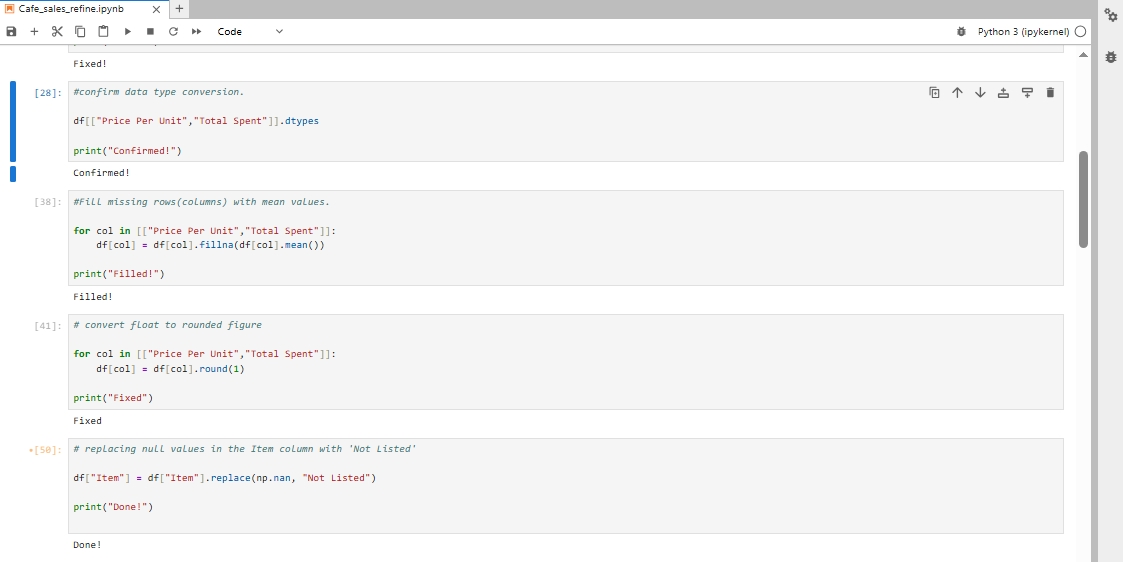
Task: Click the print("Done!") code line
Action: click(113, 507)
